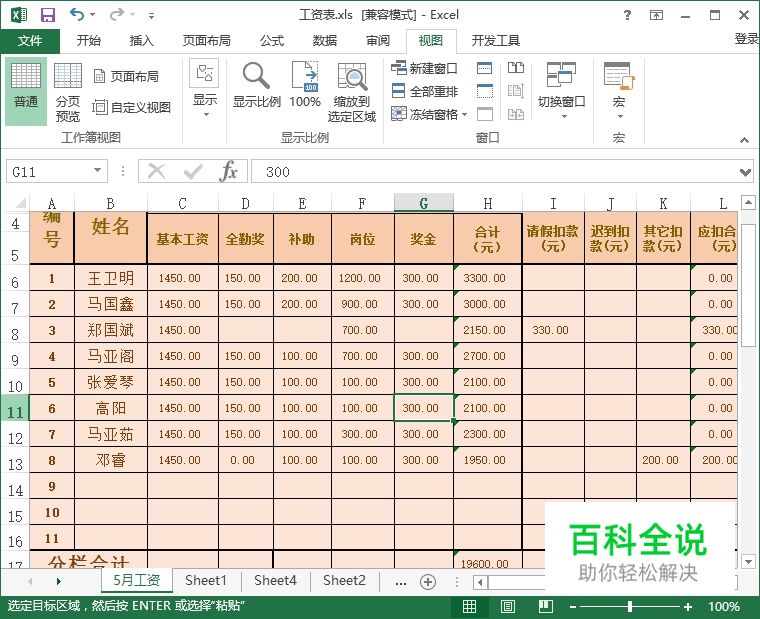760x619 pixels.
Task: Click the vertical scrollbar down arrow
Action: 748,562
